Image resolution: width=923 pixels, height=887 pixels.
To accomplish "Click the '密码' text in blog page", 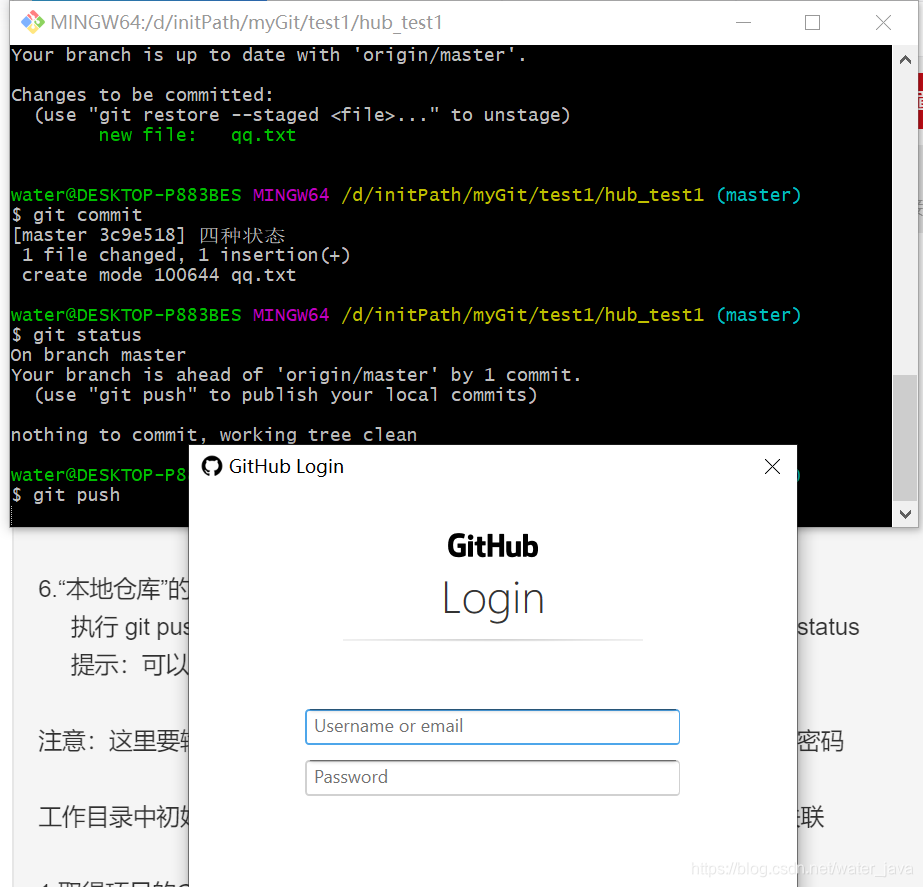I will click(x=821, y=741).
